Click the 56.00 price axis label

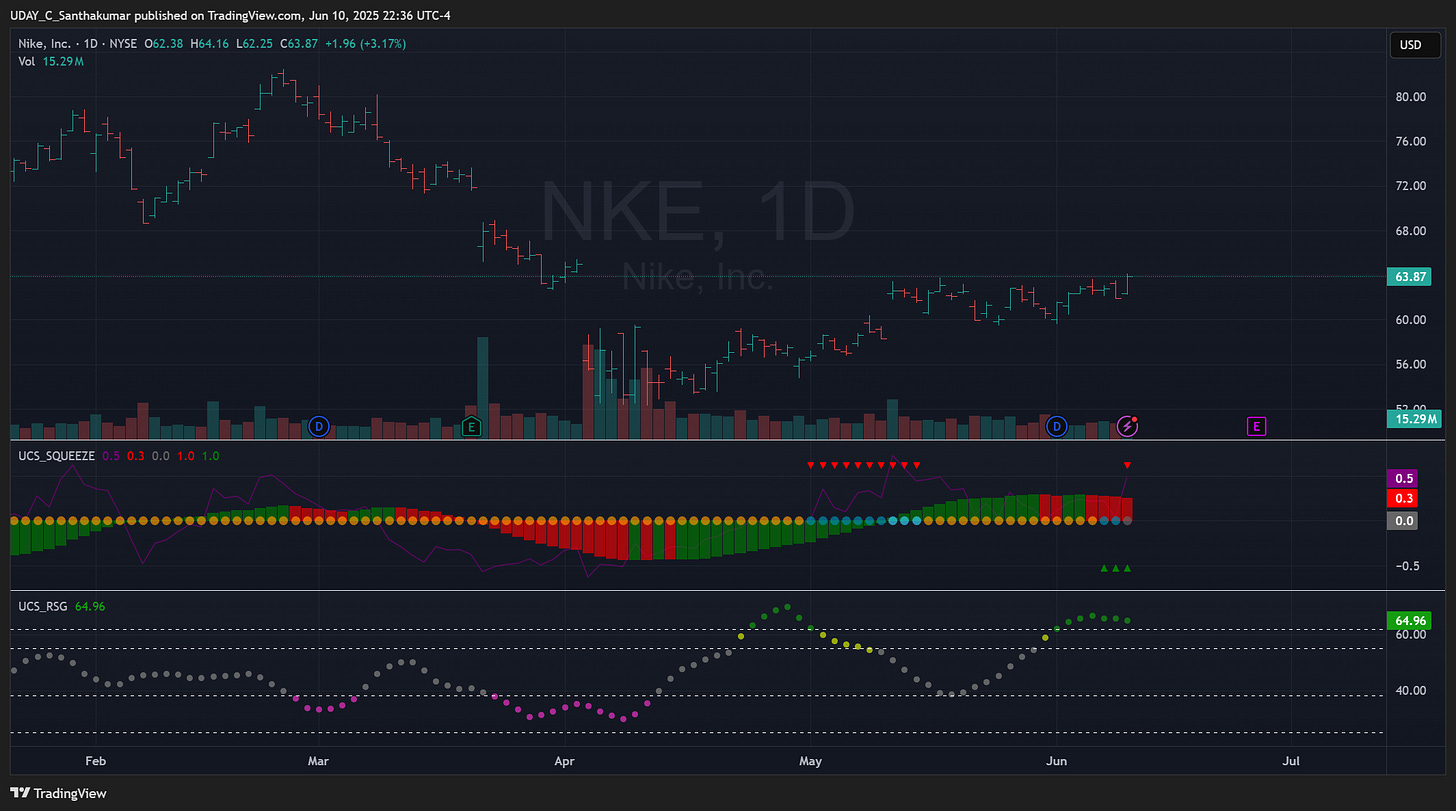(1410, 365)
